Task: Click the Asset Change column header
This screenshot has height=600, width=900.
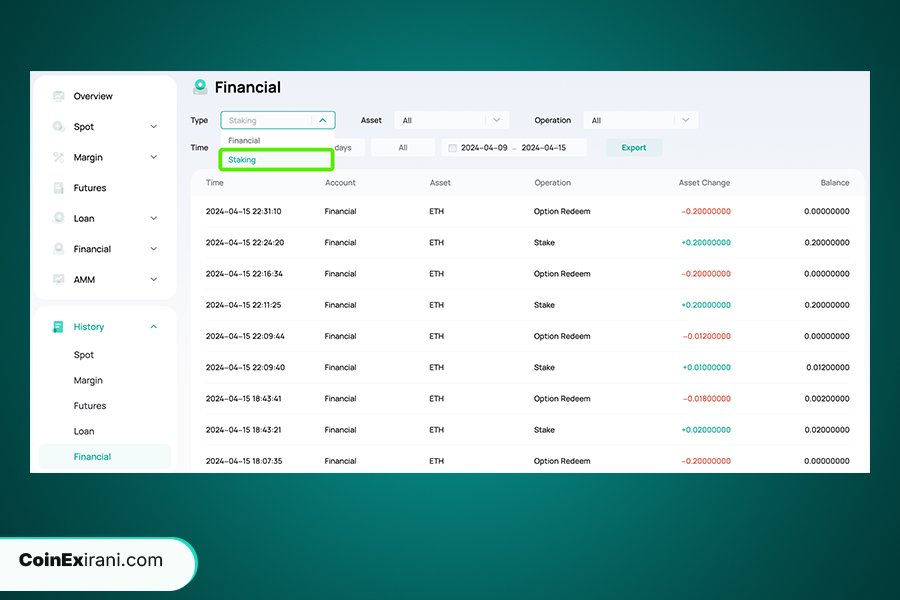Action: click(x=704, y=183)
